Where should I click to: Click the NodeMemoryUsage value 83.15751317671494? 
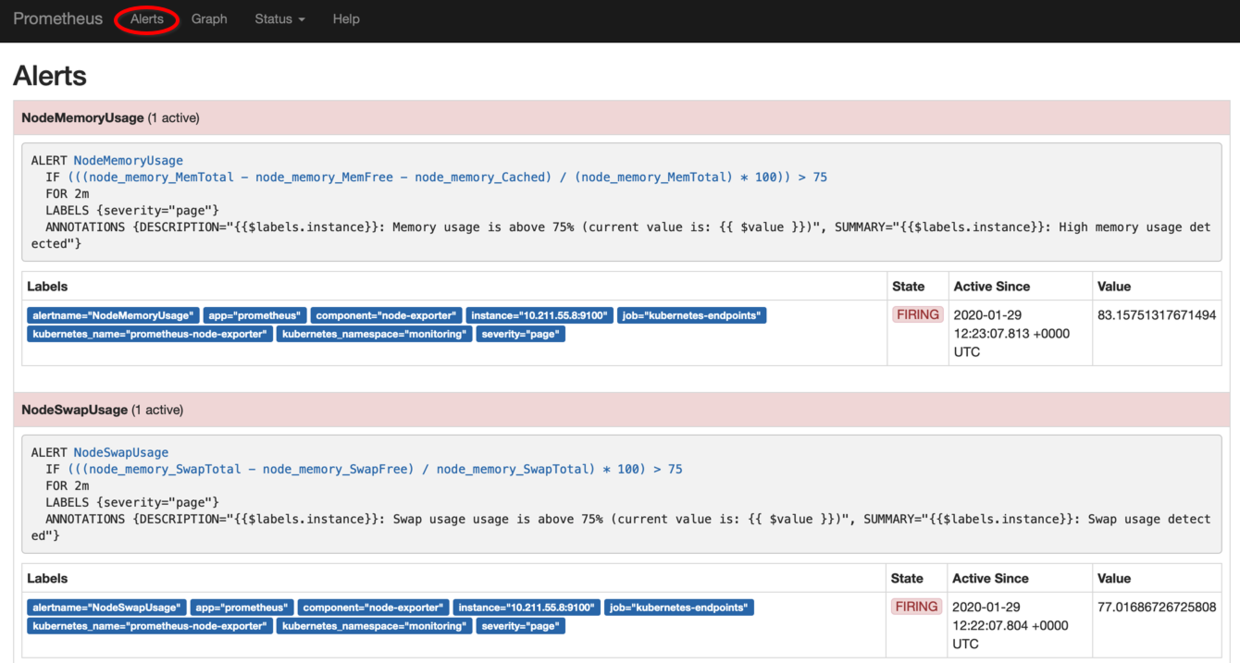[x=1156, y=315]
